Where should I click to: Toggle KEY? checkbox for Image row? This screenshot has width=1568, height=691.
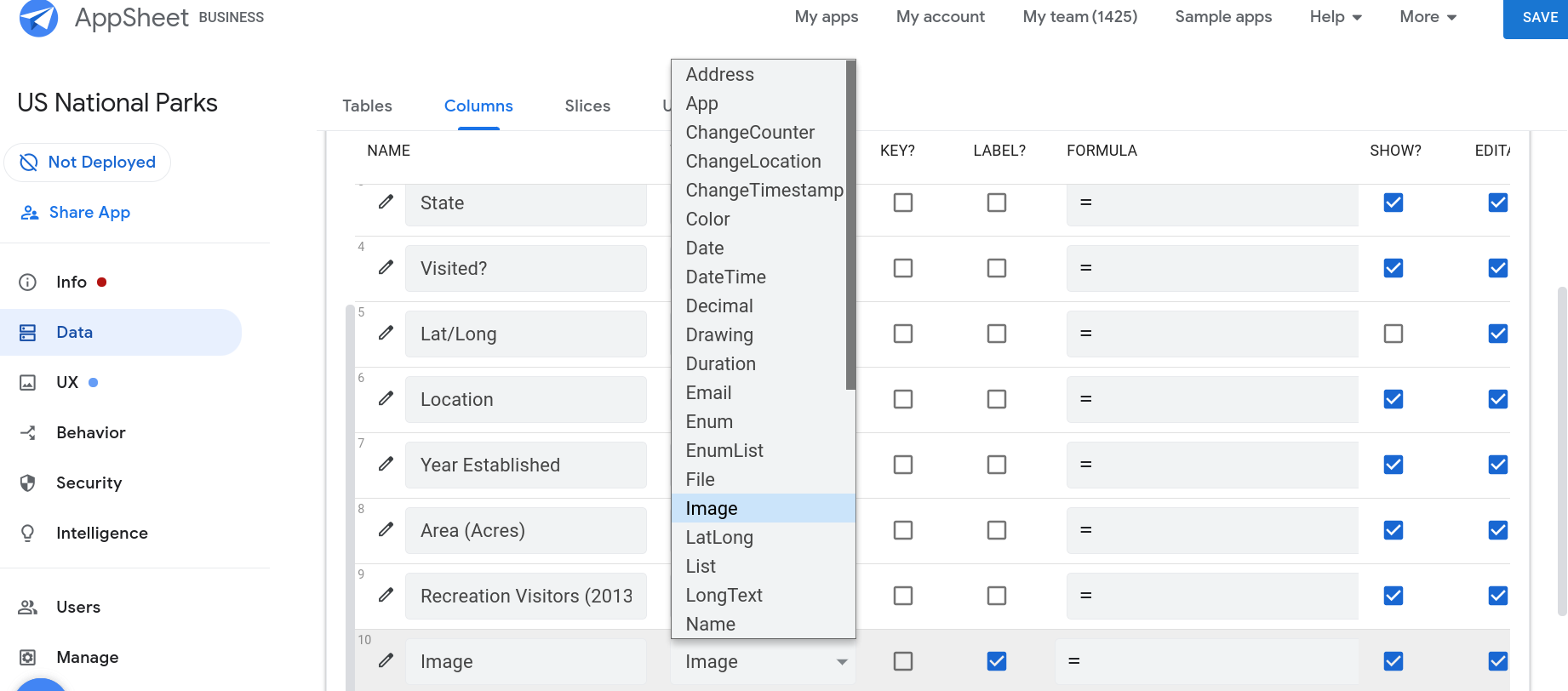click(903, 661)
